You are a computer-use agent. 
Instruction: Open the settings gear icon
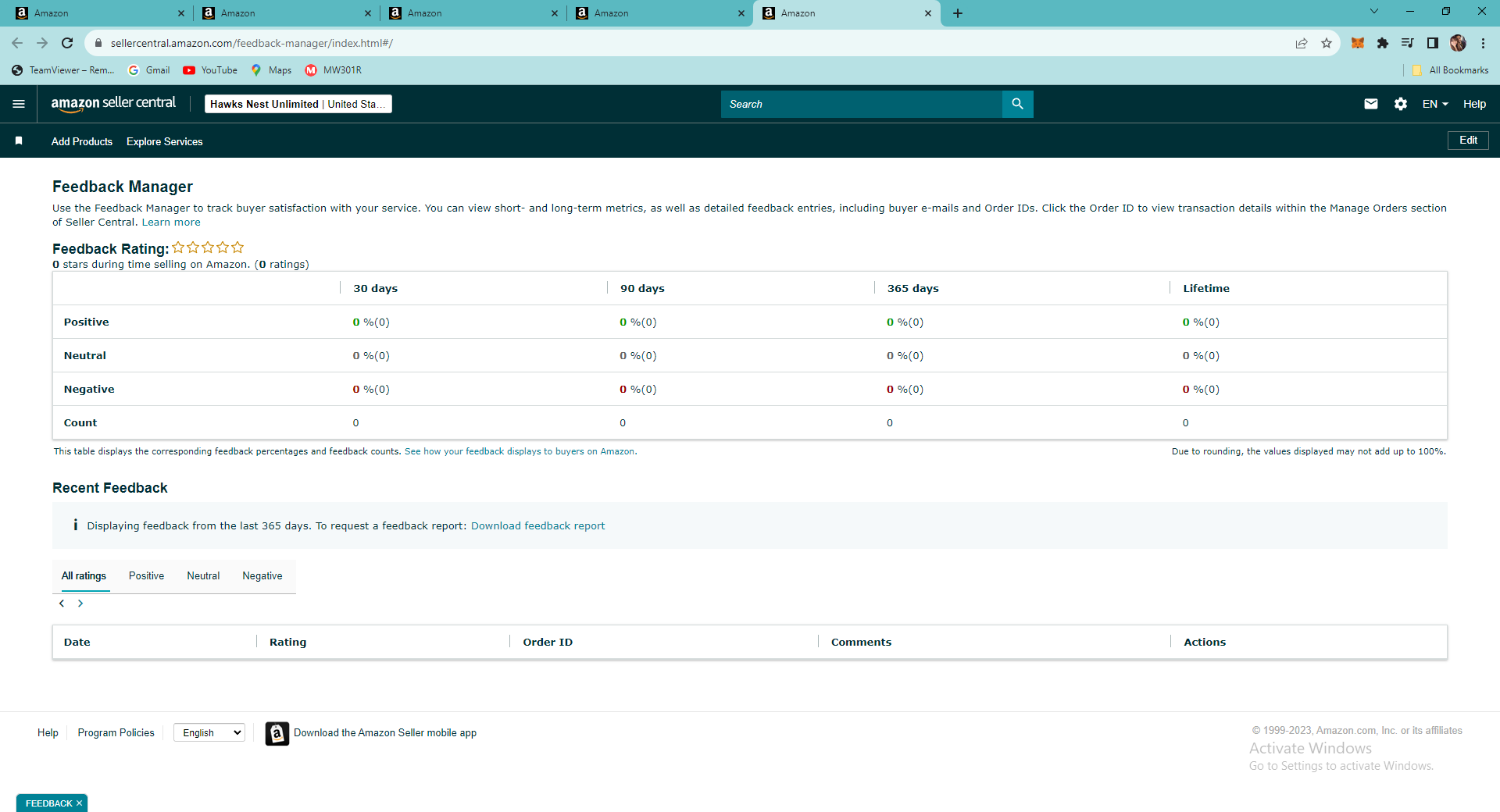(x=1401, y=104)
